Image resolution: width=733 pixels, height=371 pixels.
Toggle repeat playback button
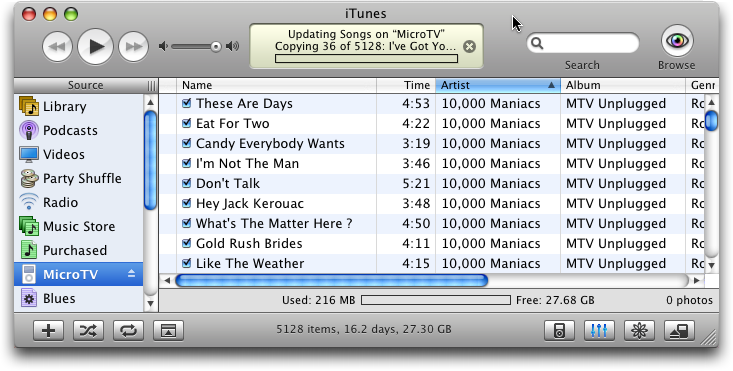click(129, 331)
